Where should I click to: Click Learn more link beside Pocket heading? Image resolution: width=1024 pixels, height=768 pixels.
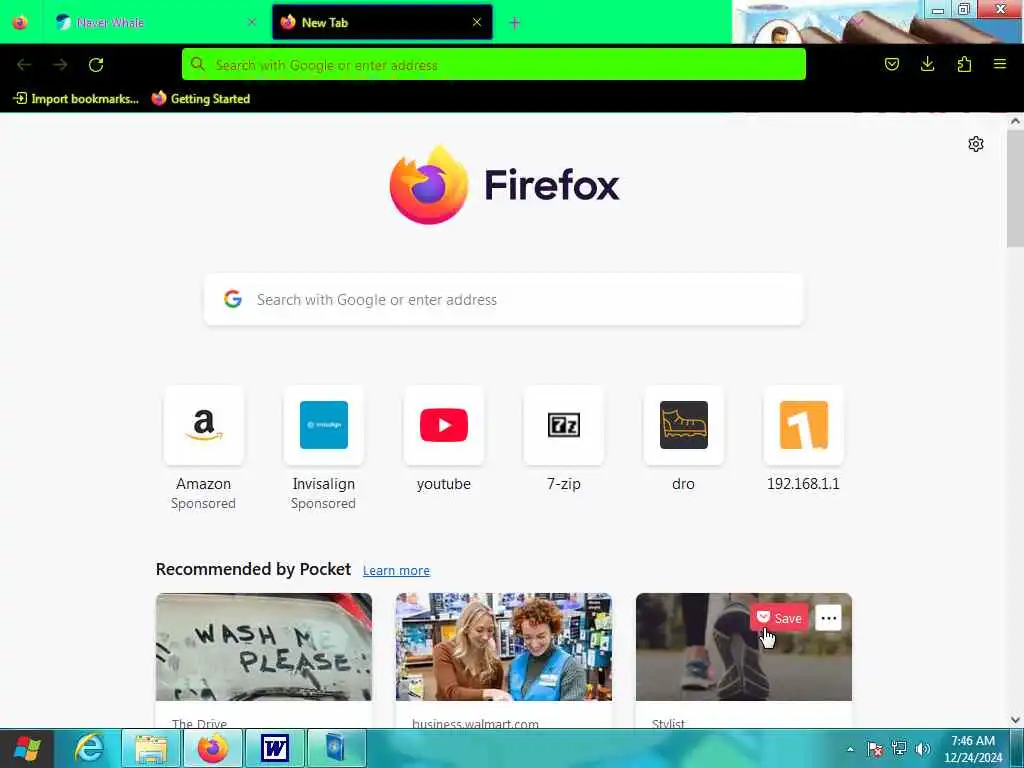click(396, 571)
